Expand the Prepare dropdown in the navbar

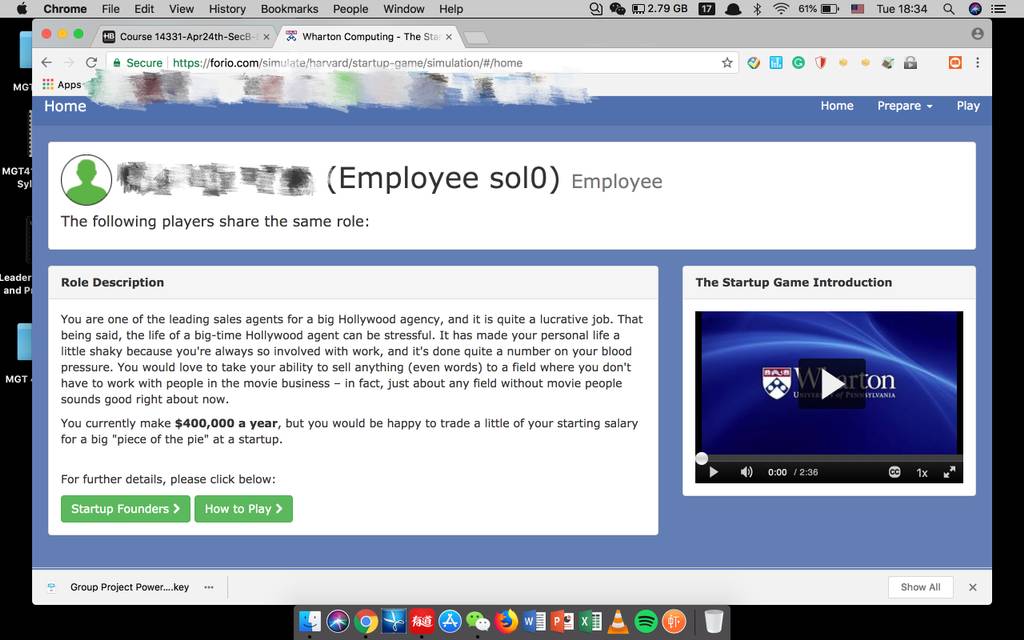tap(904, 106)
